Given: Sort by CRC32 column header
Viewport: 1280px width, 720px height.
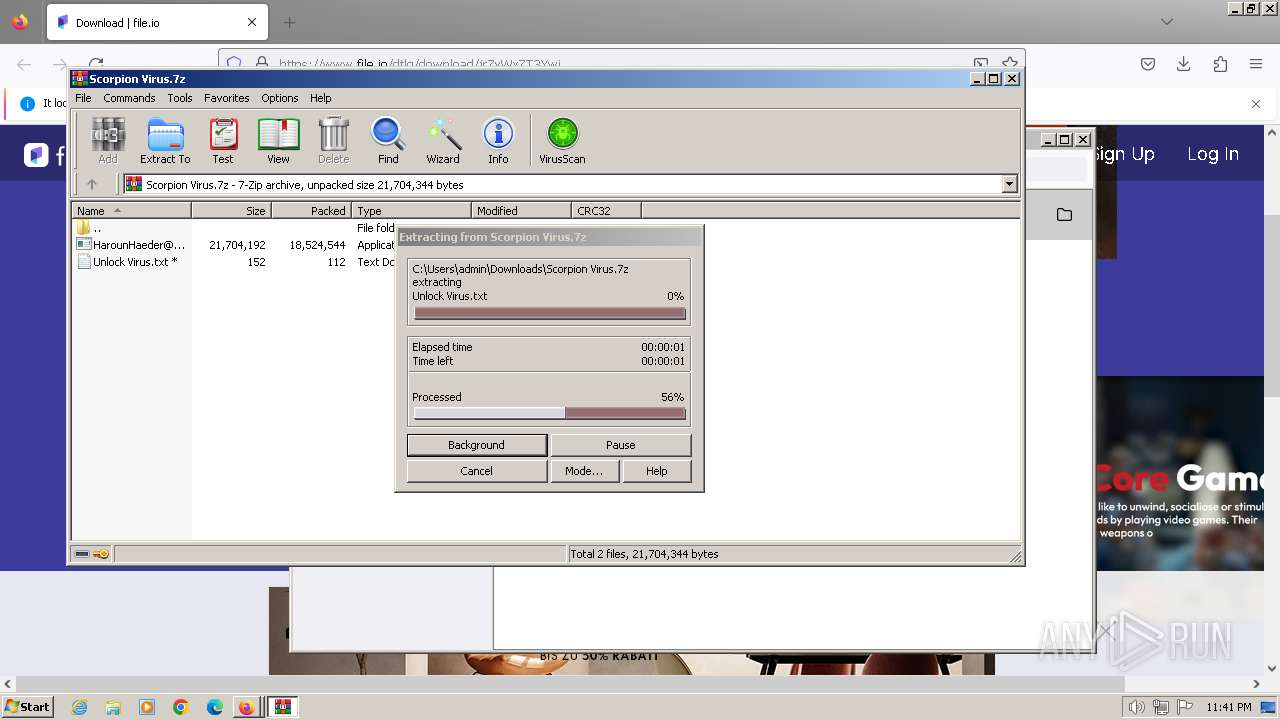Looking at the screenshot, I should point(606,210).
